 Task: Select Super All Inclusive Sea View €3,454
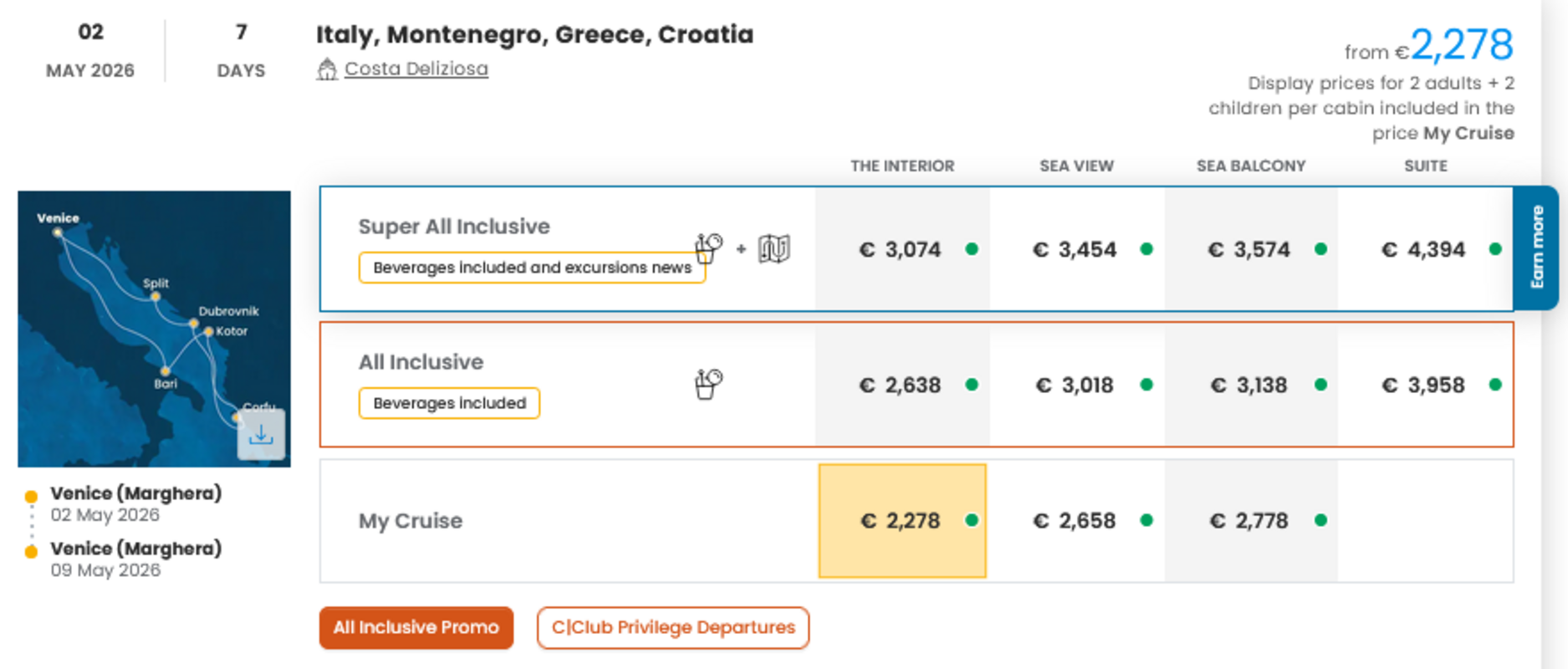[x=1075, y=249]
